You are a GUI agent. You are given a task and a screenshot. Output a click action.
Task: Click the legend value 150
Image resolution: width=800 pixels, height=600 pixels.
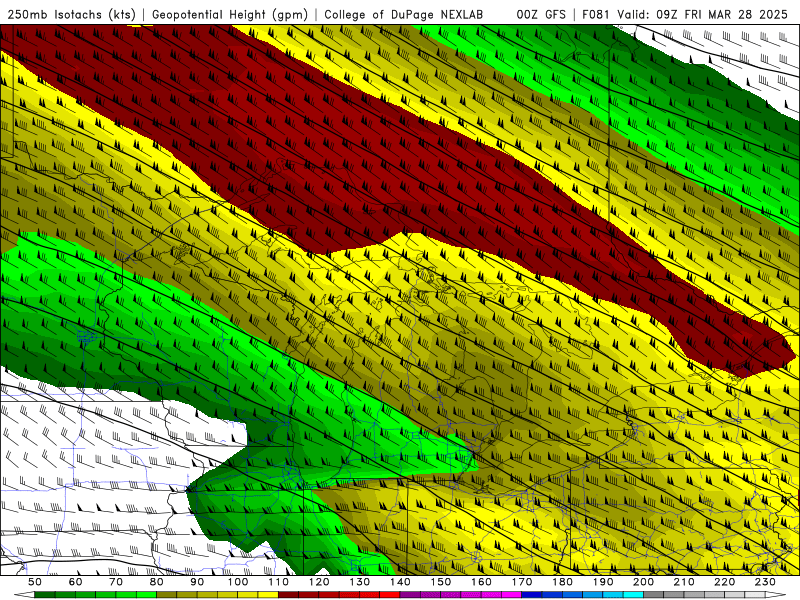point(441,582)
